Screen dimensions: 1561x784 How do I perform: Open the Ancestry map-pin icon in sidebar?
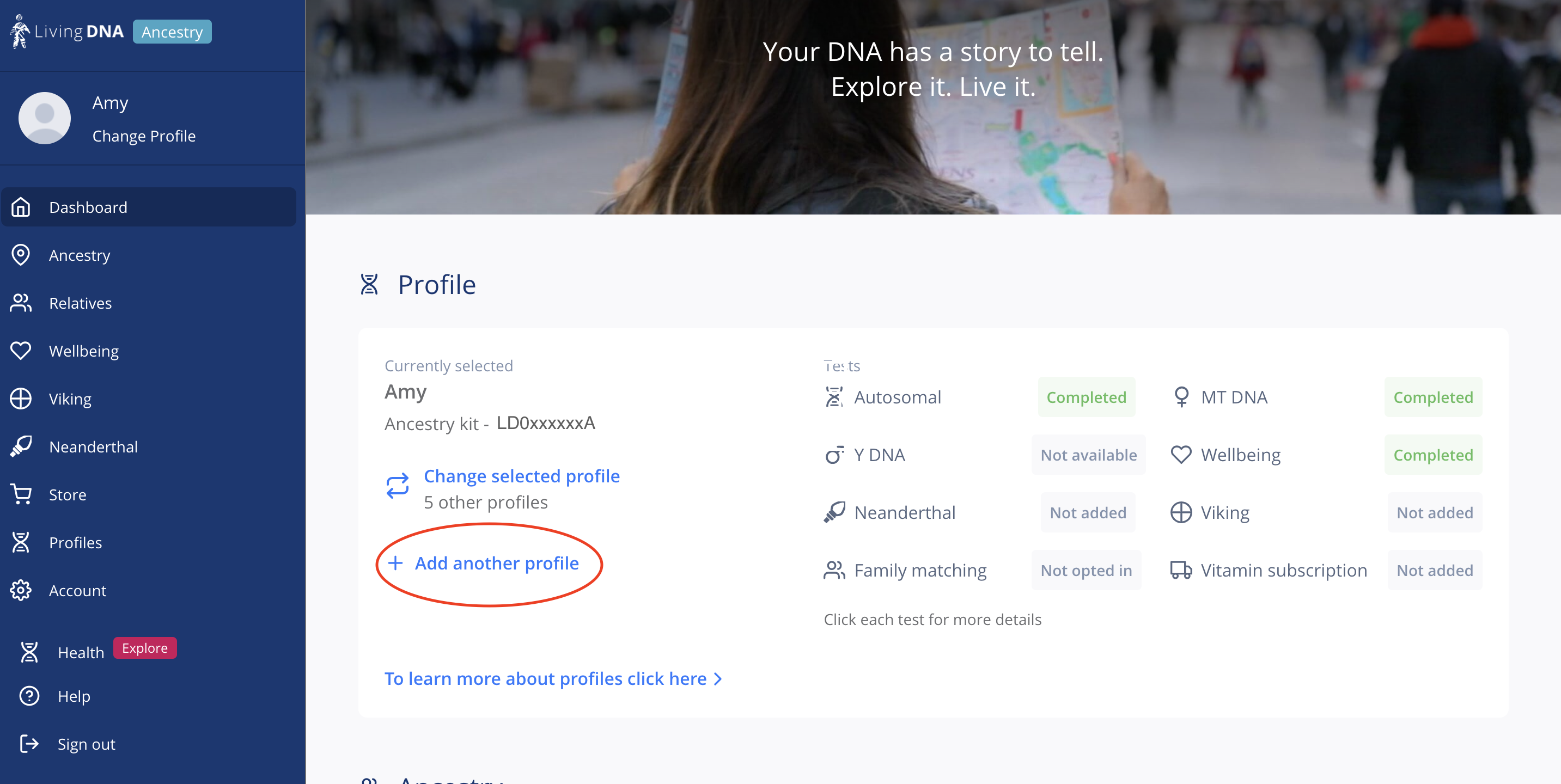click(21, 255)
